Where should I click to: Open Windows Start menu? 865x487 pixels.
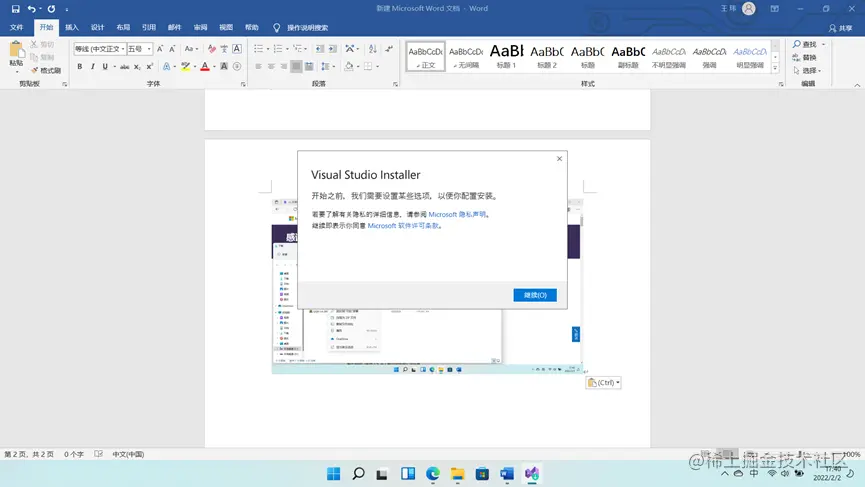(x=333, y=474)
